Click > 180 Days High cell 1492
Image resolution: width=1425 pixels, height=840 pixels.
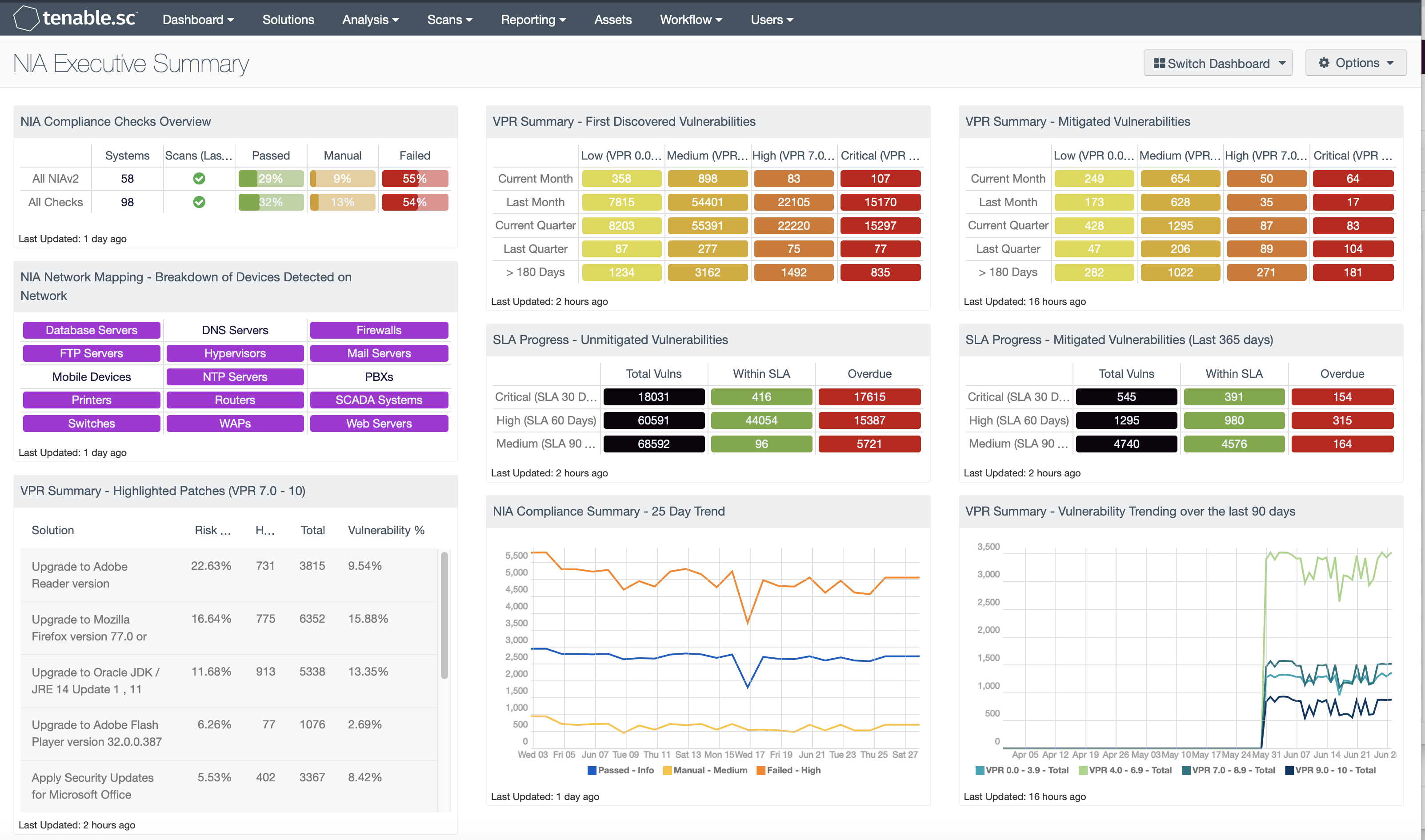click(793, 272)
